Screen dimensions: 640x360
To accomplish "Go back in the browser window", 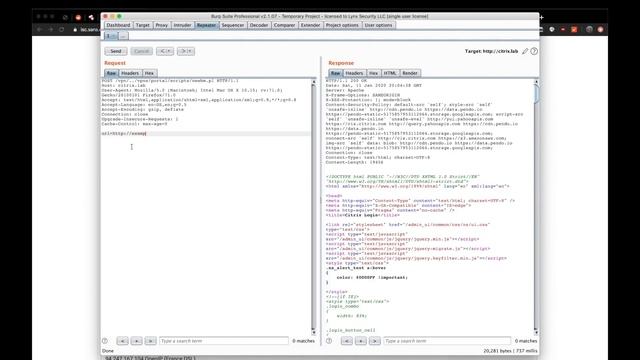I will [39, 29].
